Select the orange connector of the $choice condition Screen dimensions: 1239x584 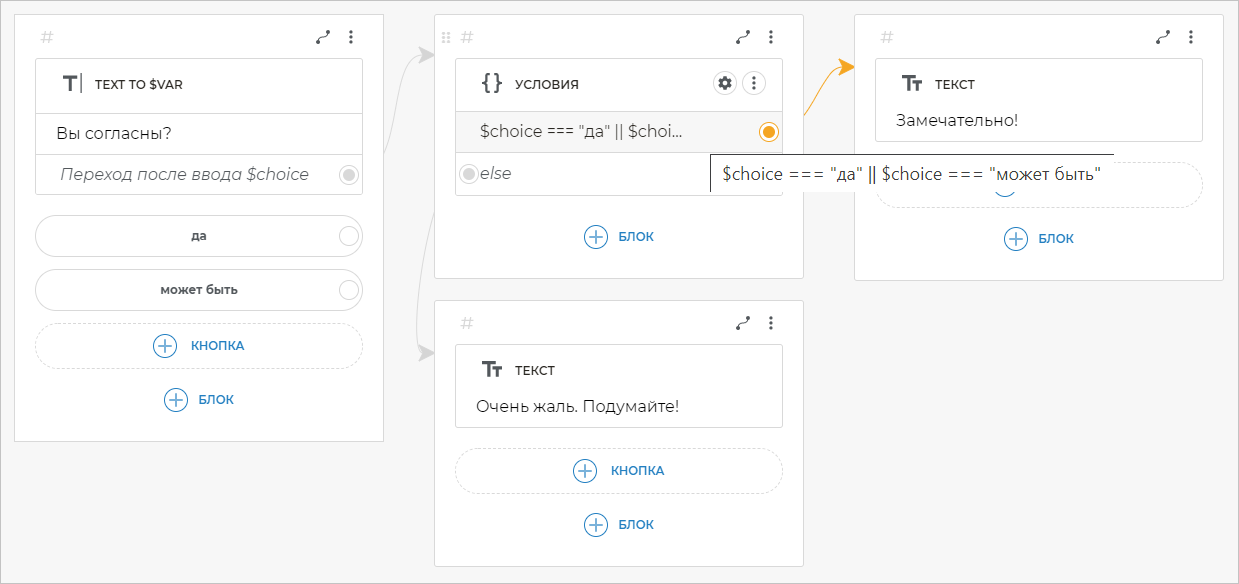click(x=768, y=132)
